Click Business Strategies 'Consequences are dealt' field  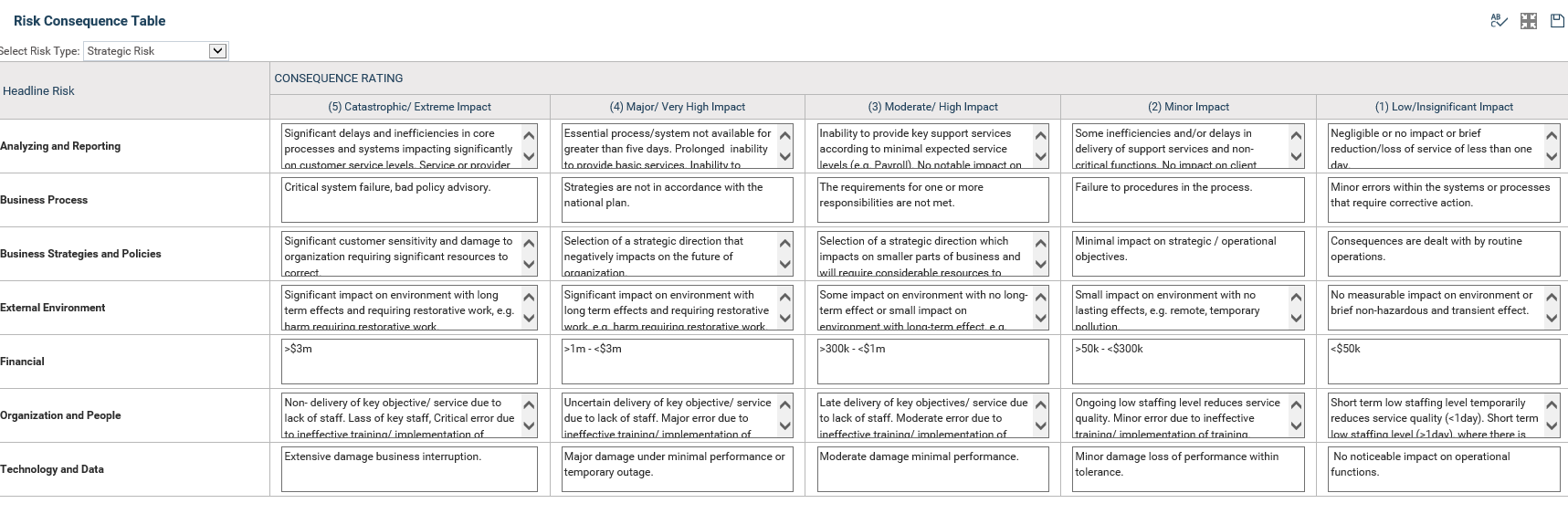click(x=1443, y=254)
